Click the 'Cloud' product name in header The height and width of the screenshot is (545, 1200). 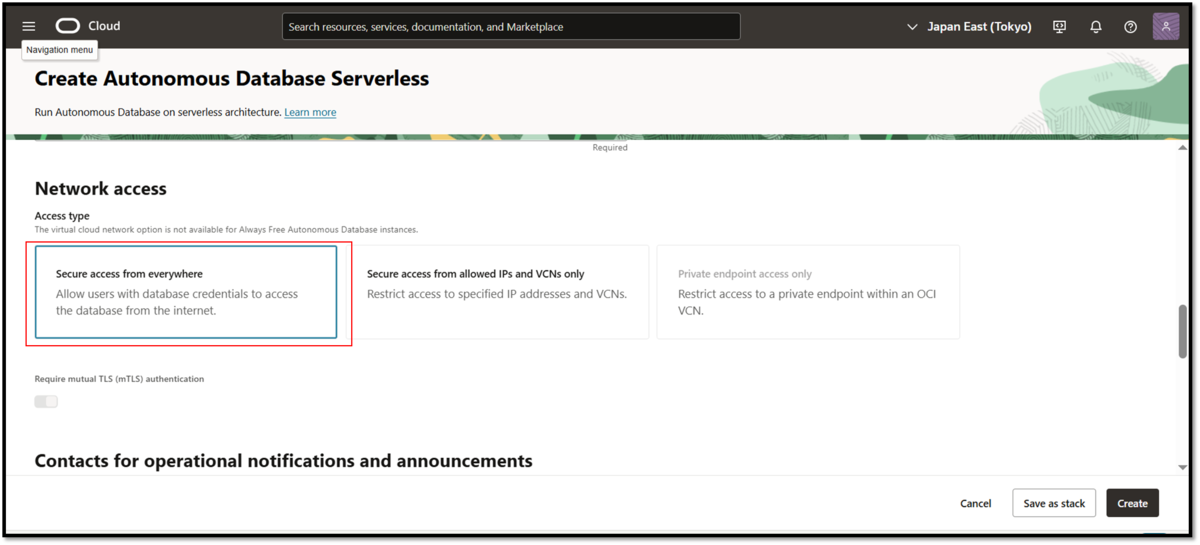[104, 26]
